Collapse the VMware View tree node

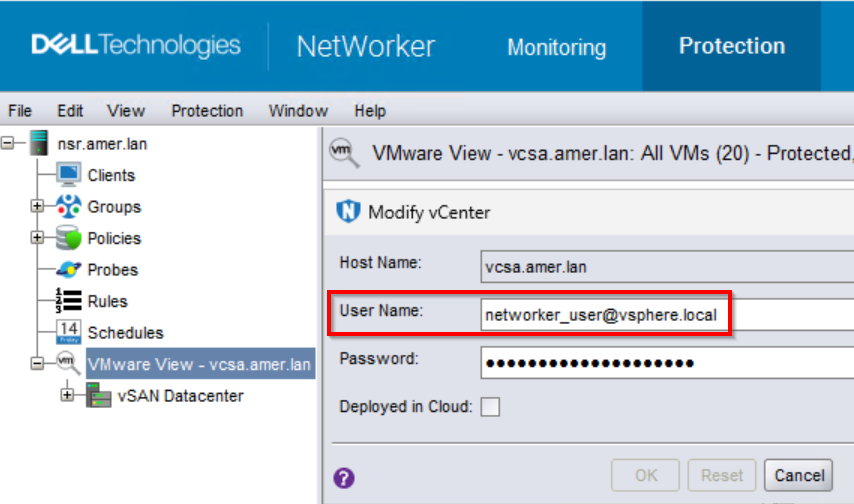pyautogui.click(x=36, y=363)
